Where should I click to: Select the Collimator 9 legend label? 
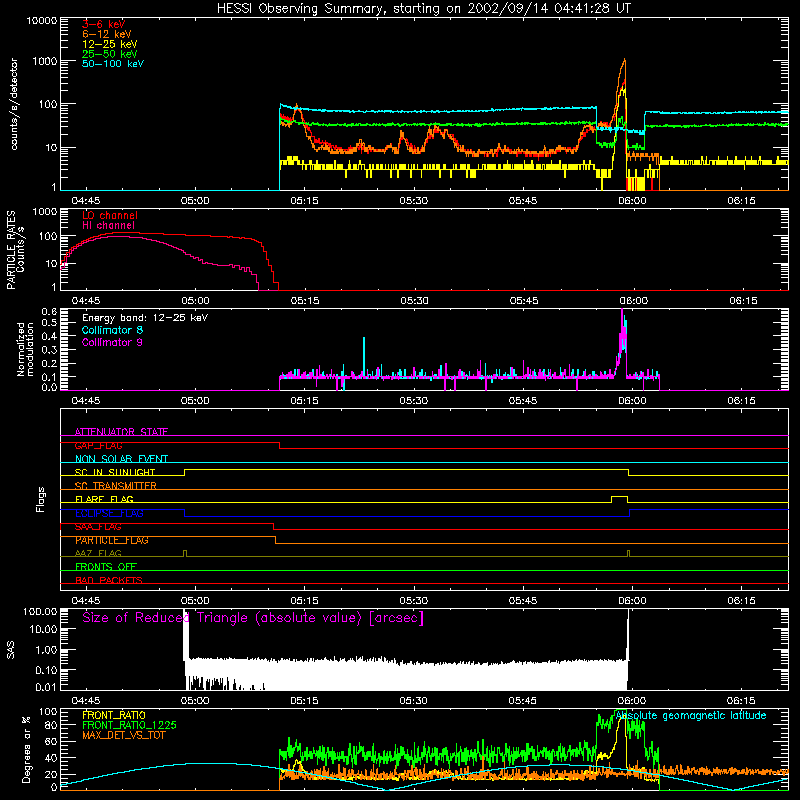(x=112, y=342)
